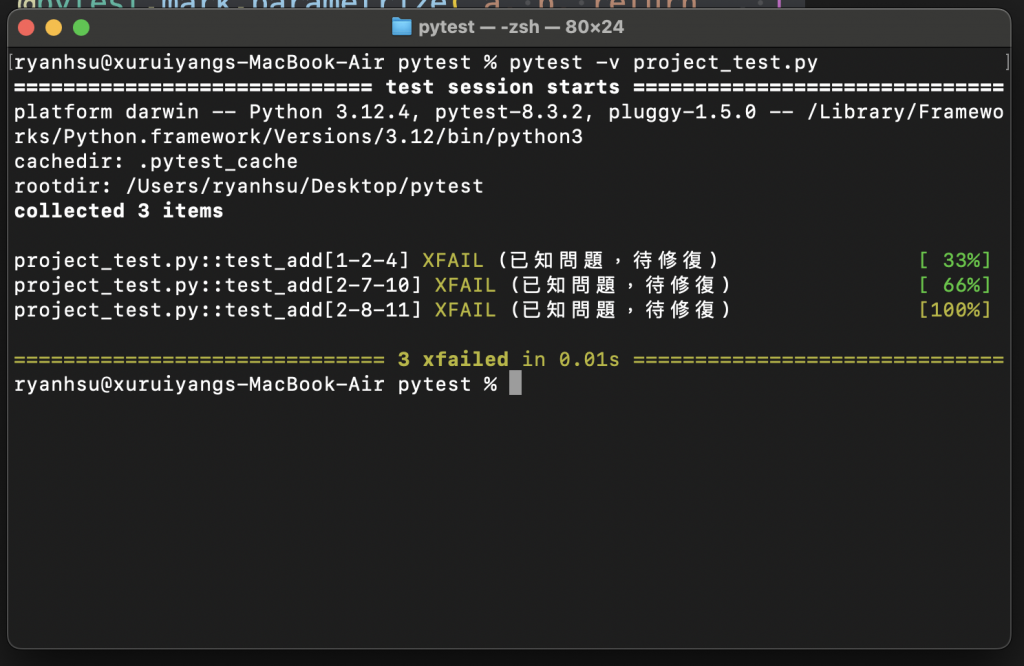Click the 'platform darwin -- Python 3.12.4' line

[x=509, y=112]
